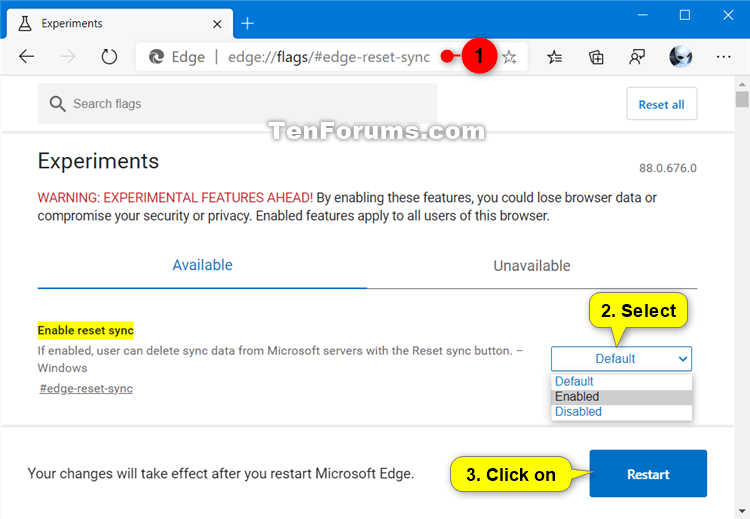
Task: Choose Enabled in the dropdown list
Action: coord(621,397)
